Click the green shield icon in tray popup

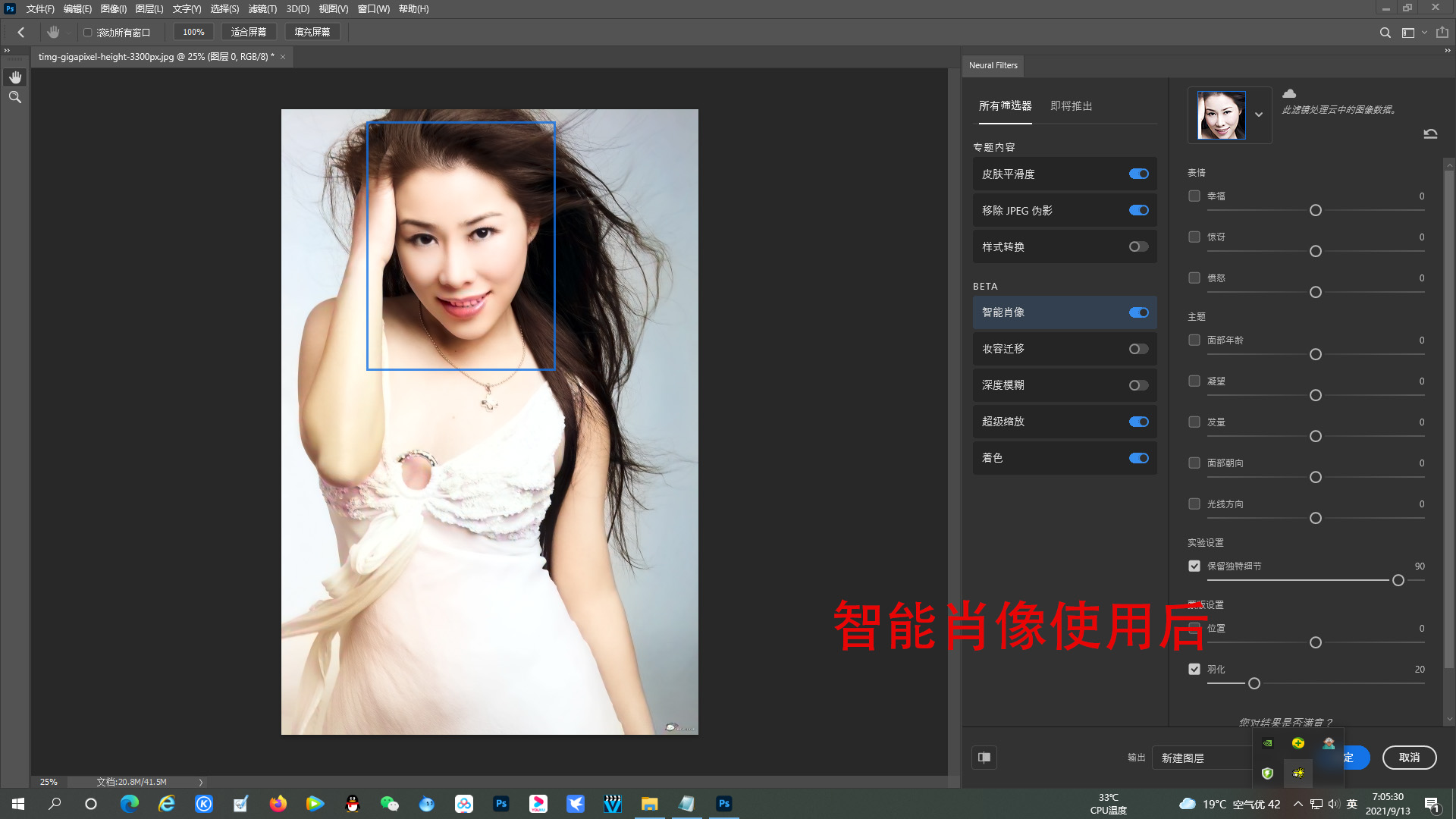click(1267, 773)
